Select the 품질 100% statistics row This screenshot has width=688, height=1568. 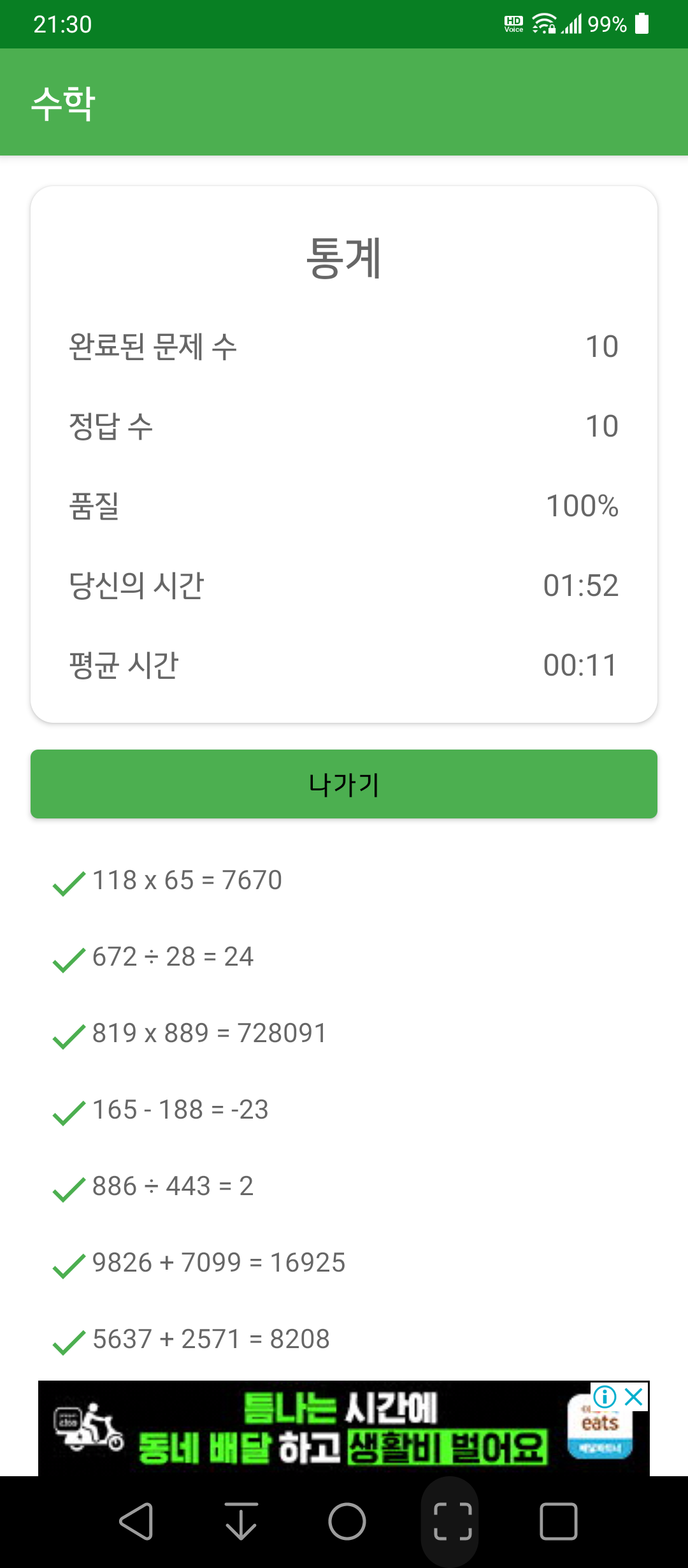click(344, 505)
